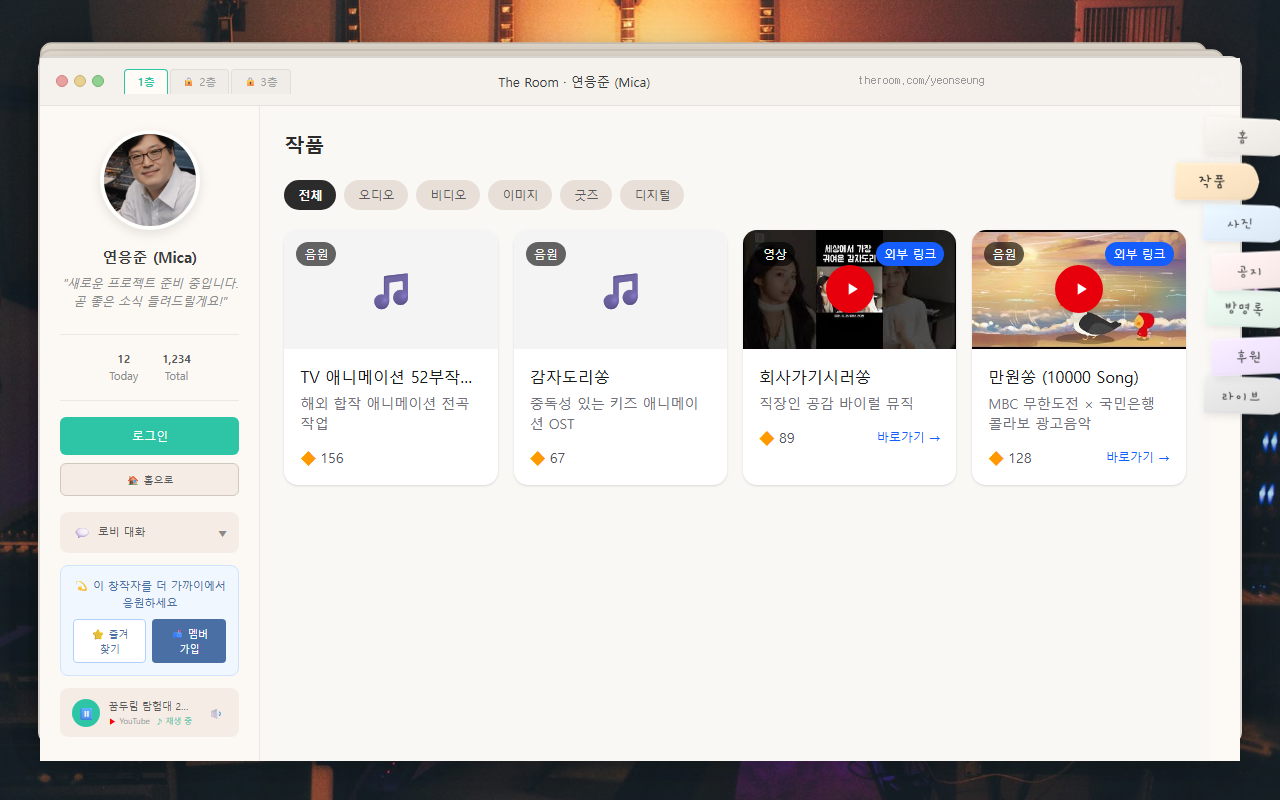Select the 오디오 filter chip

point(376,195)
